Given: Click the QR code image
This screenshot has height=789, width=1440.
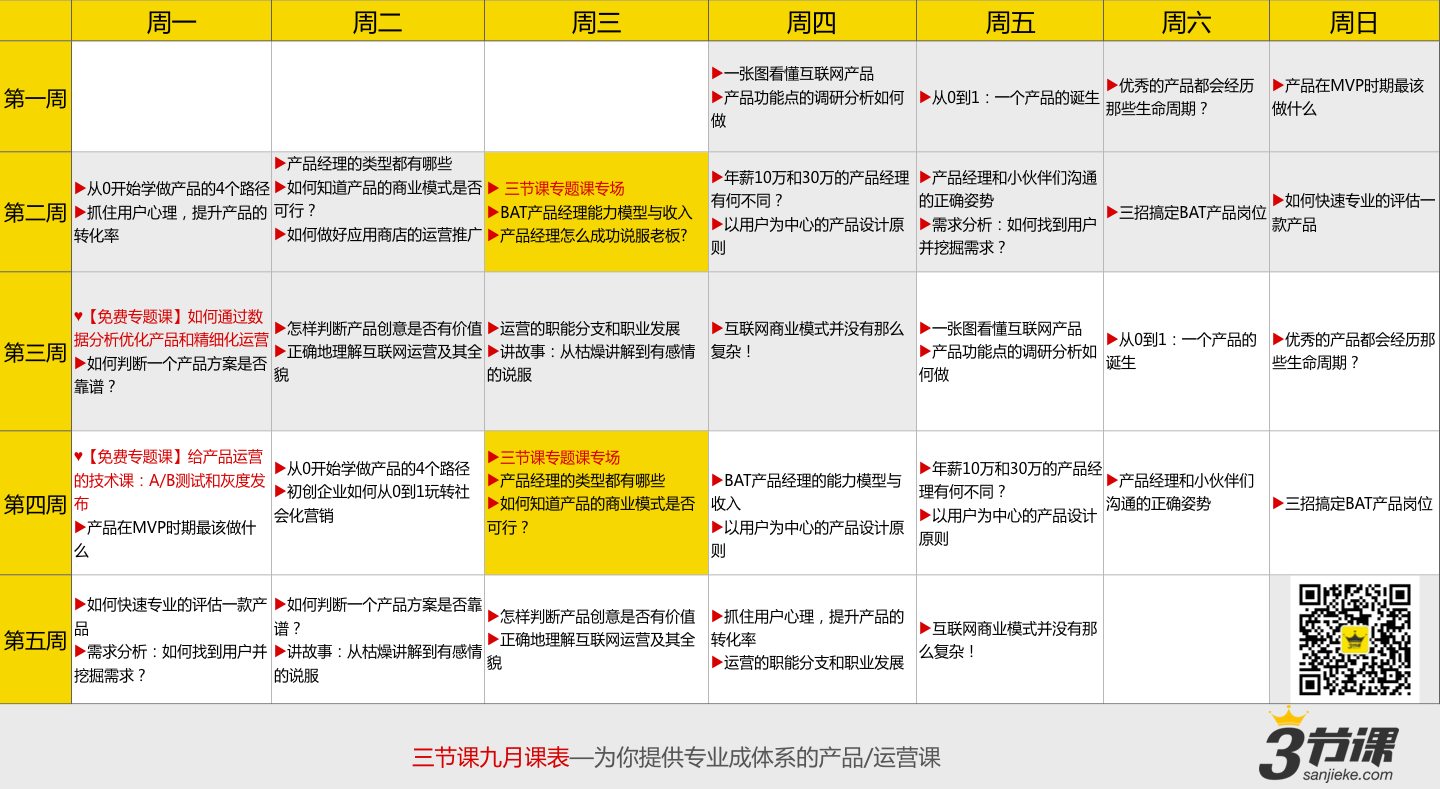Looking at the screenshot, I should [x=1355, y=639].
